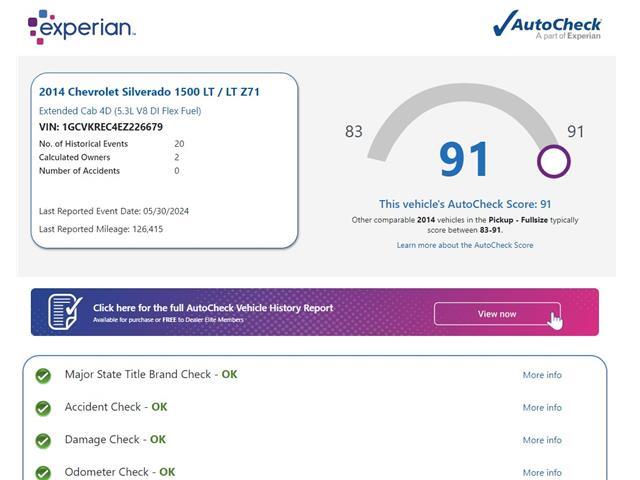Open More info for Major State Title Brand Check
This screenshot has height=480, width=640.
(x=542, y=375)
